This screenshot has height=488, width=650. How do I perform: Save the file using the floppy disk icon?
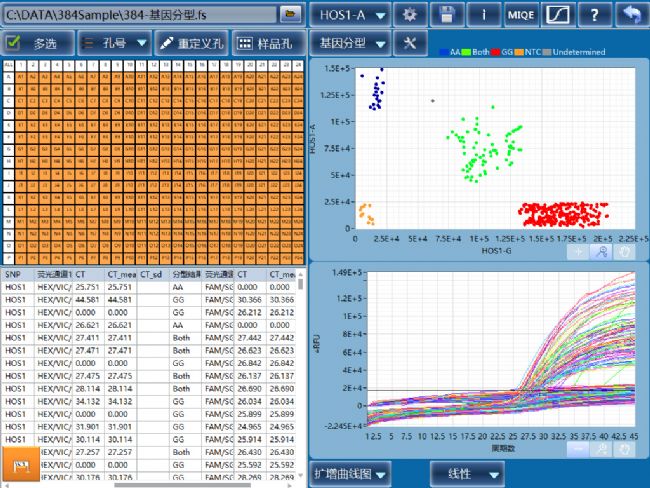pyautogui.click(x=446, y=15)
